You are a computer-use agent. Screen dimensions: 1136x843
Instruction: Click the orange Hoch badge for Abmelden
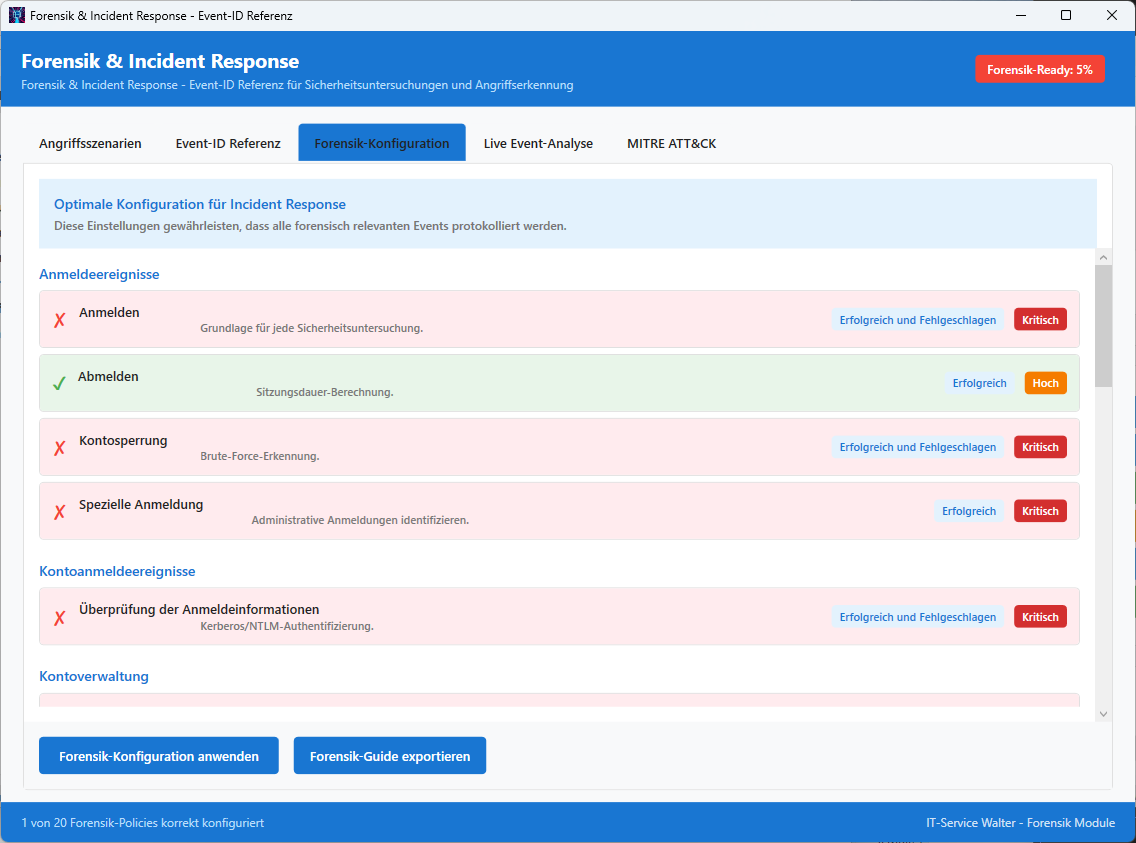pyautogui.click(x=1045, y=383)
